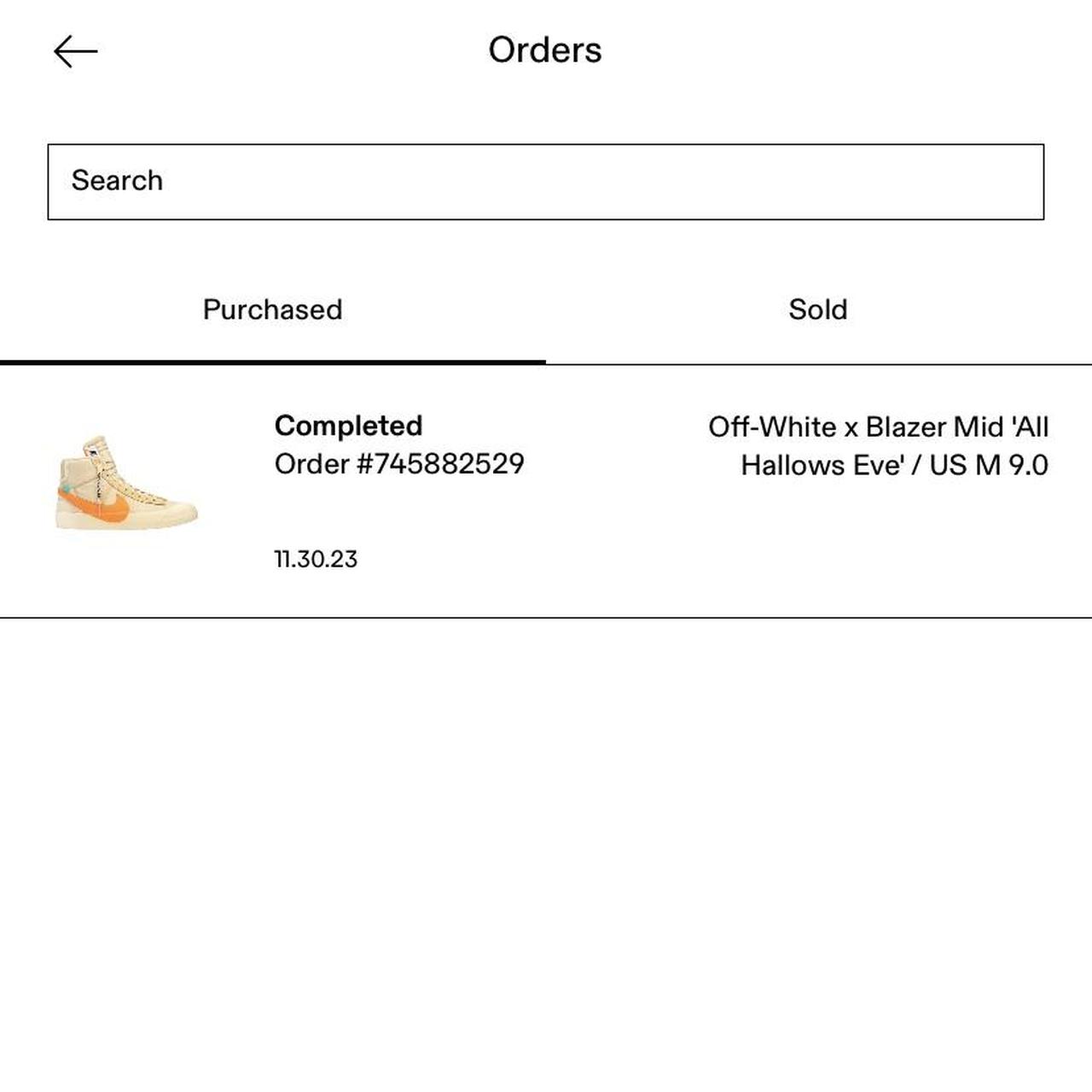
Task: Click the Search input field
Action: tap(546, 182)
